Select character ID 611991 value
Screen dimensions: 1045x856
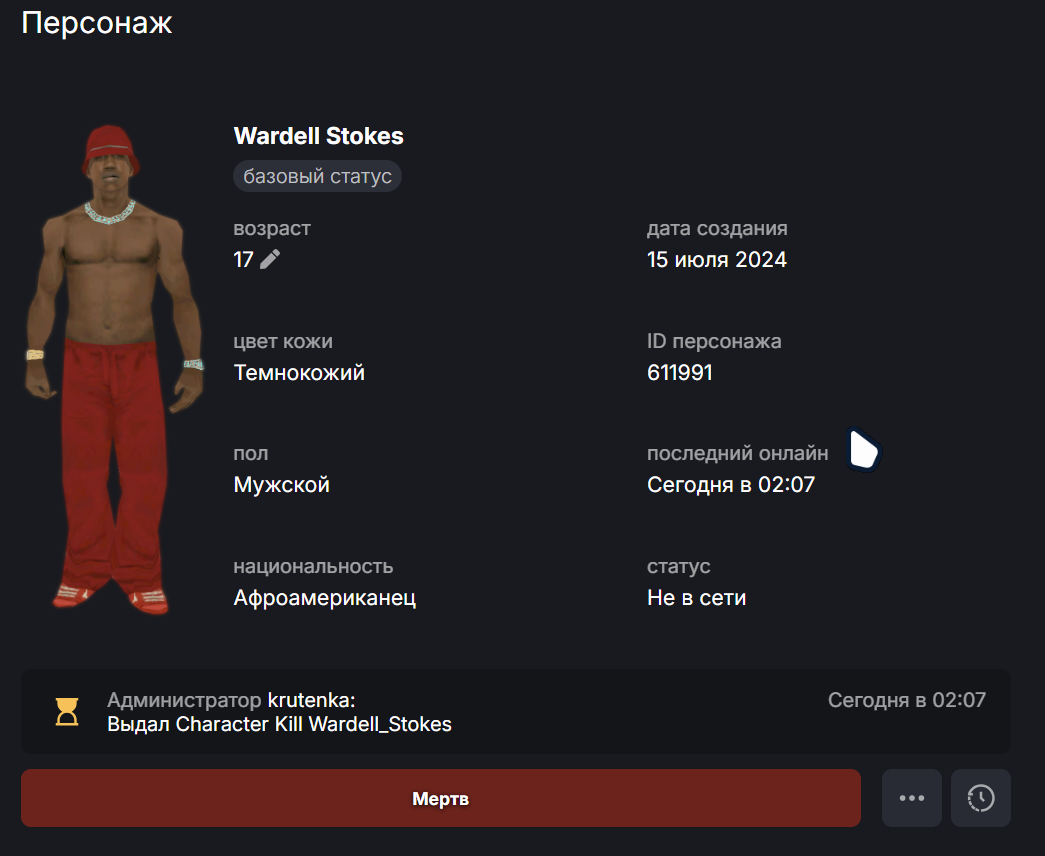click(680, 372)
